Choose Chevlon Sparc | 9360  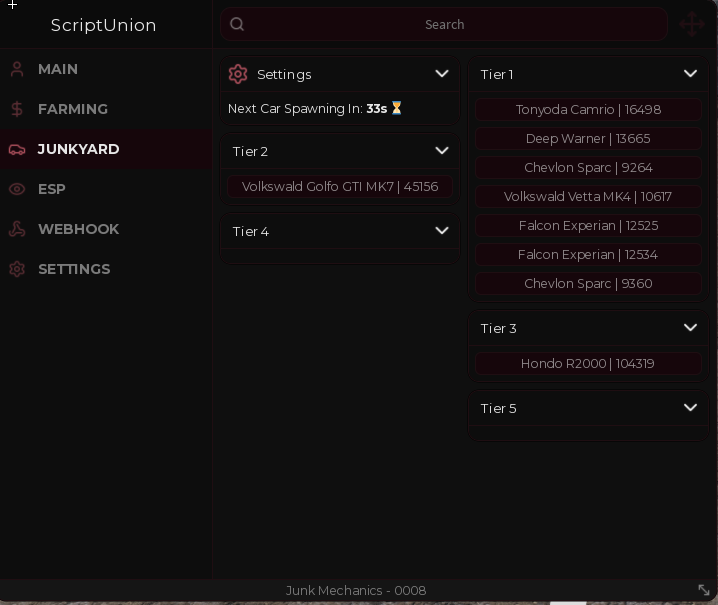point(588,283)
